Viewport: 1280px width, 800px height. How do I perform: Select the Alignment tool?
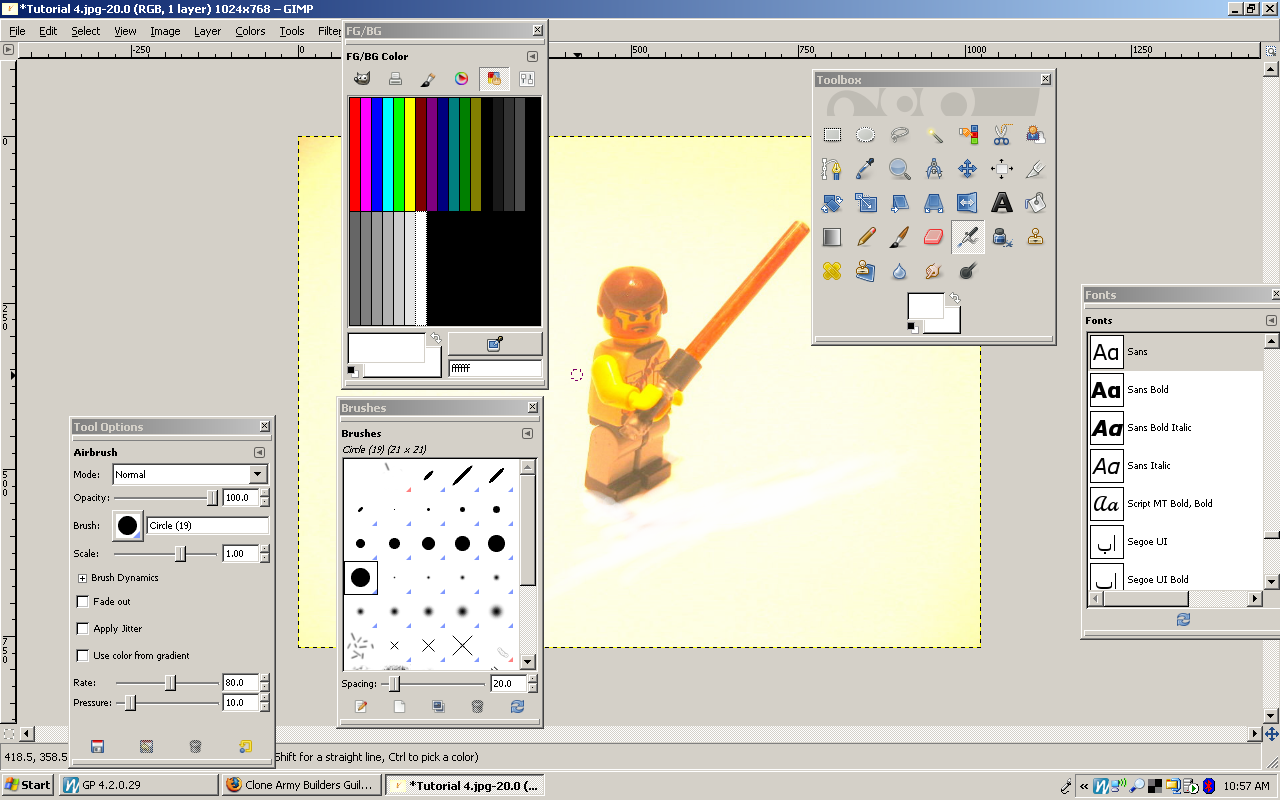click(1002, 168)
